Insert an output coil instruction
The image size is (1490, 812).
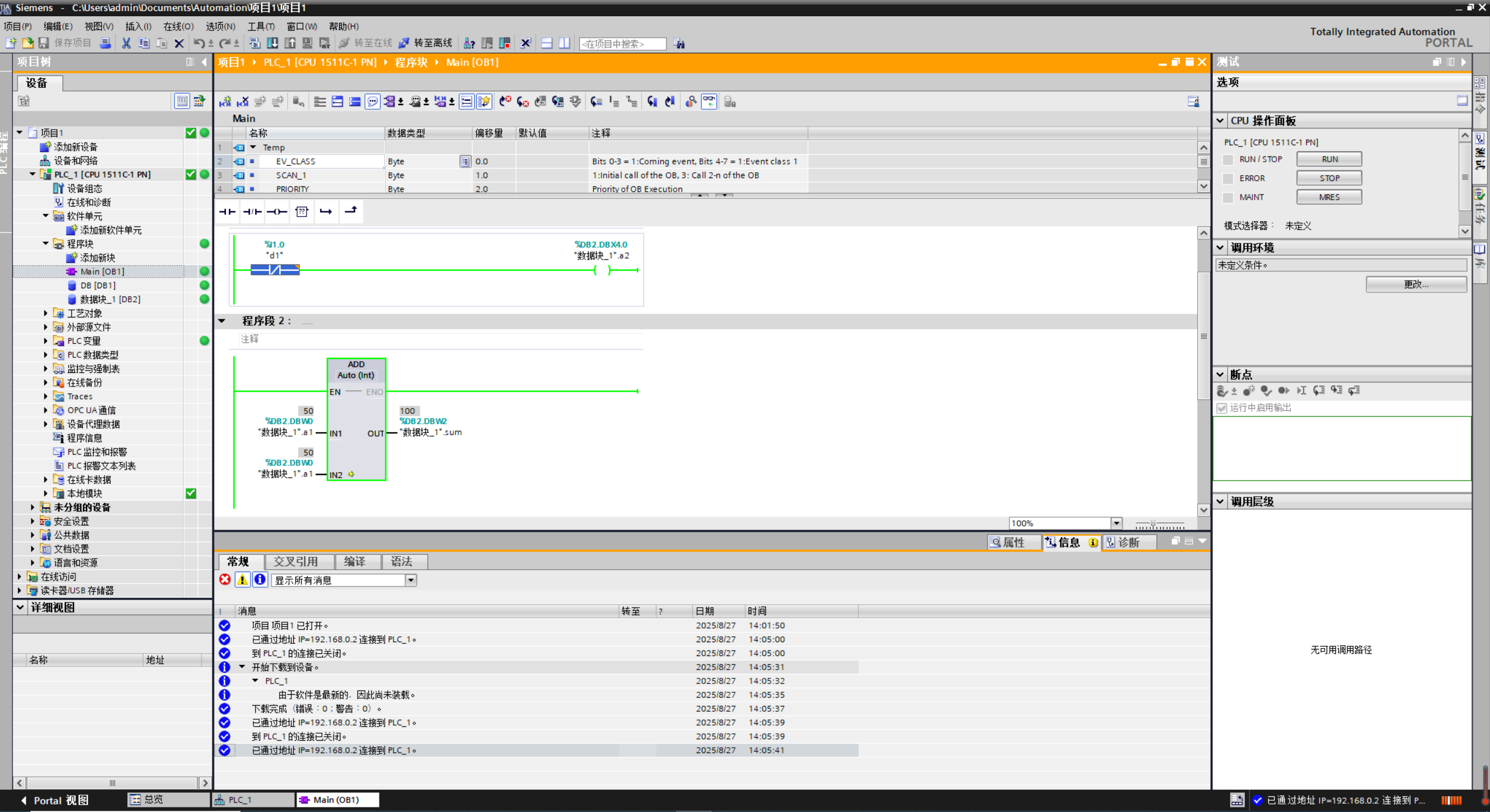click(277, 212)
